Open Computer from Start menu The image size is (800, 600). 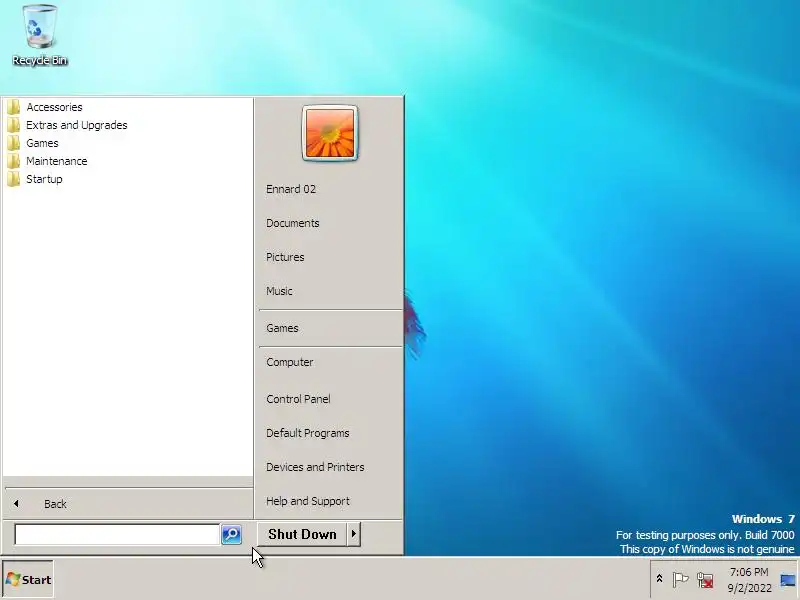(289, 362)
